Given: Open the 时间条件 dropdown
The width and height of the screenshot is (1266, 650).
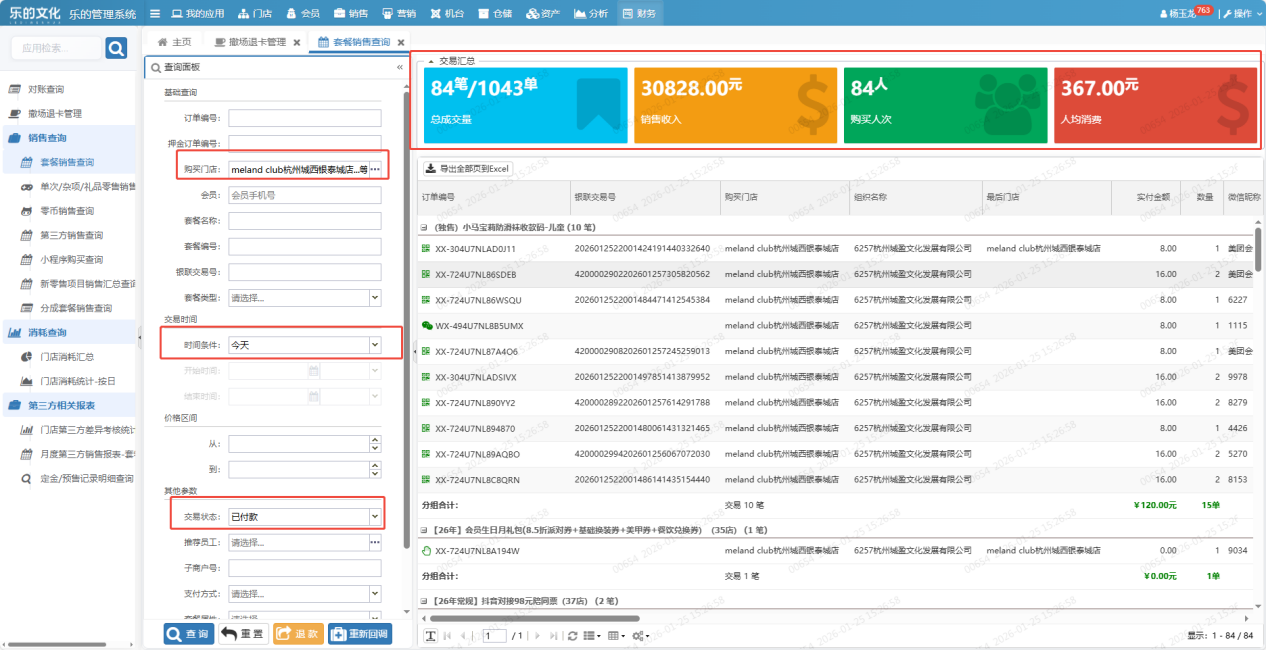Looking at the screenshot, I should pos(375,345).
